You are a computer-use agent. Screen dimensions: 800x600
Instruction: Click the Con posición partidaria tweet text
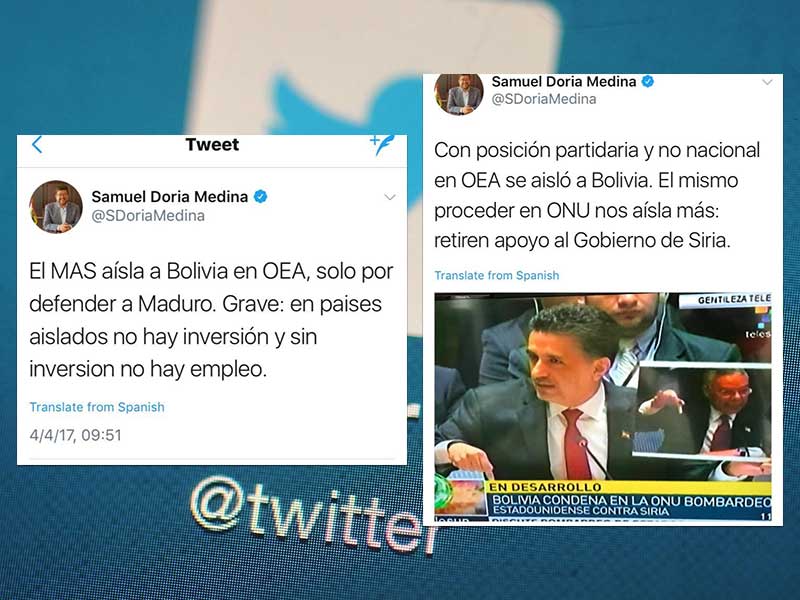point(597,195)
